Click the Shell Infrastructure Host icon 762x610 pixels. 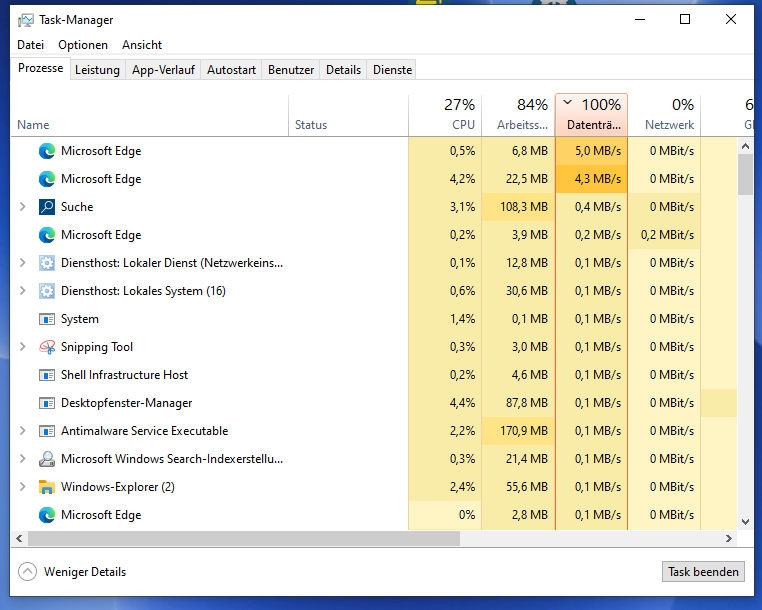tap(47, 375)
